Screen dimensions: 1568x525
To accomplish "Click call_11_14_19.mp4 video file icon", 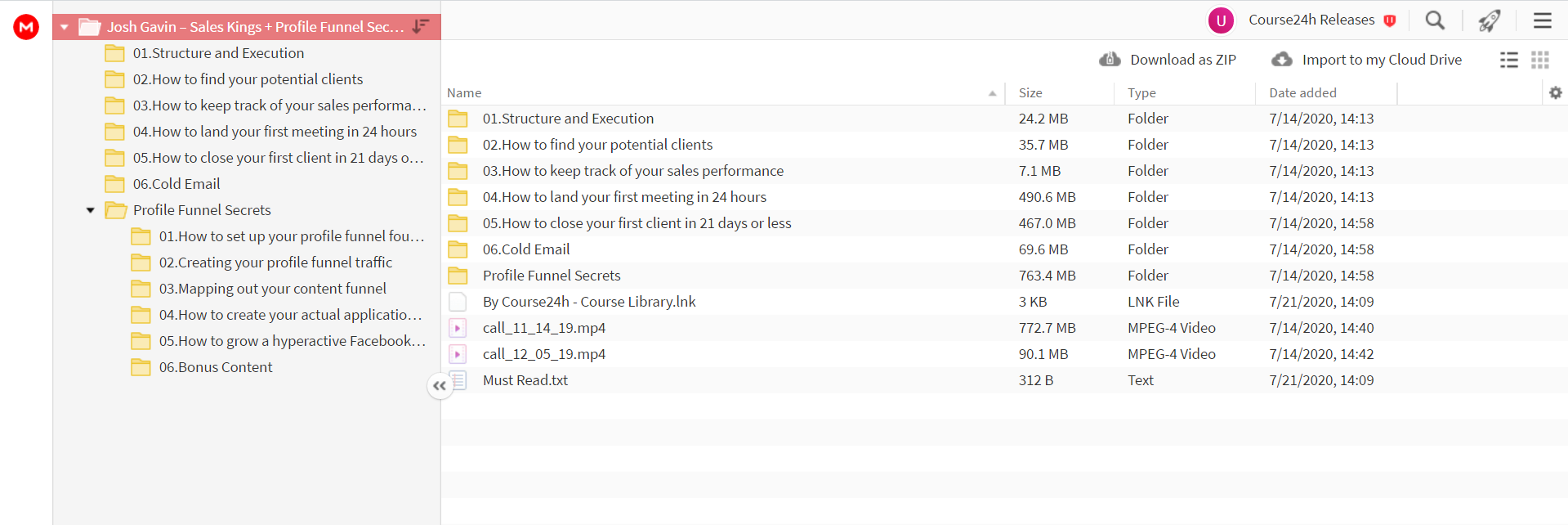I will point(458,328).
